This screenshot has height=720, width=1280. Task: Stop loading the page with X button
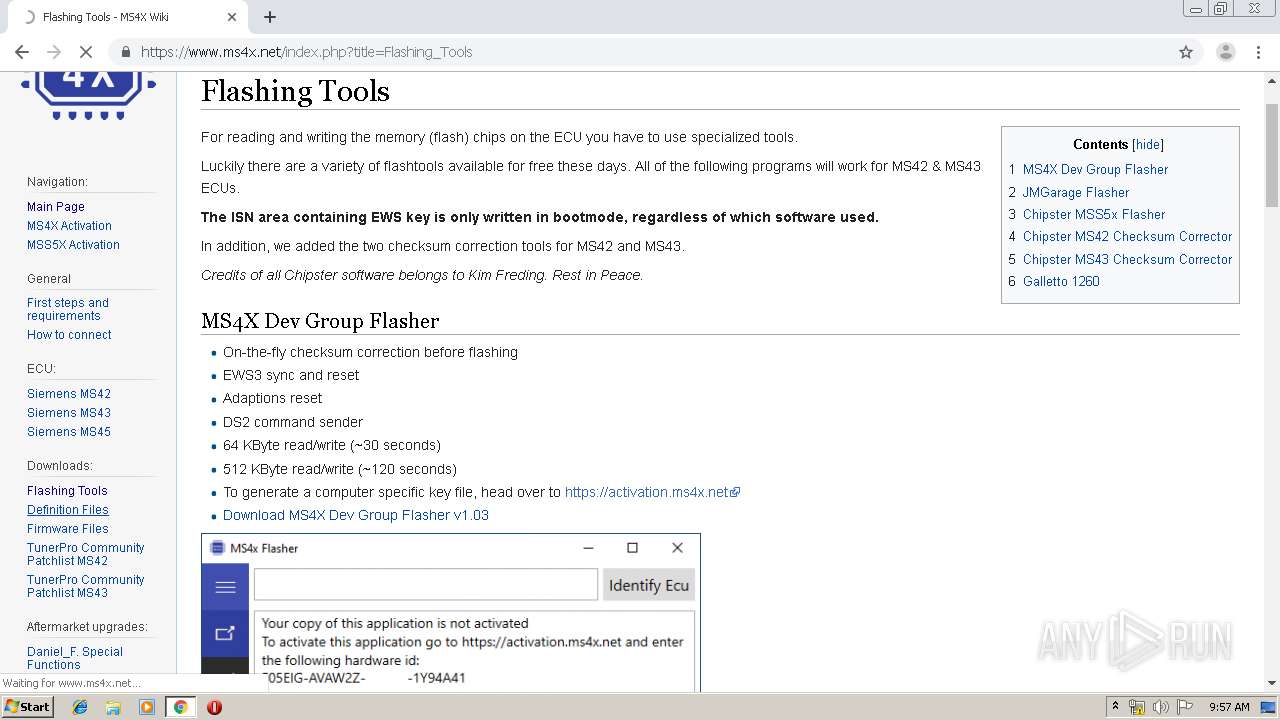pos(86,52)
